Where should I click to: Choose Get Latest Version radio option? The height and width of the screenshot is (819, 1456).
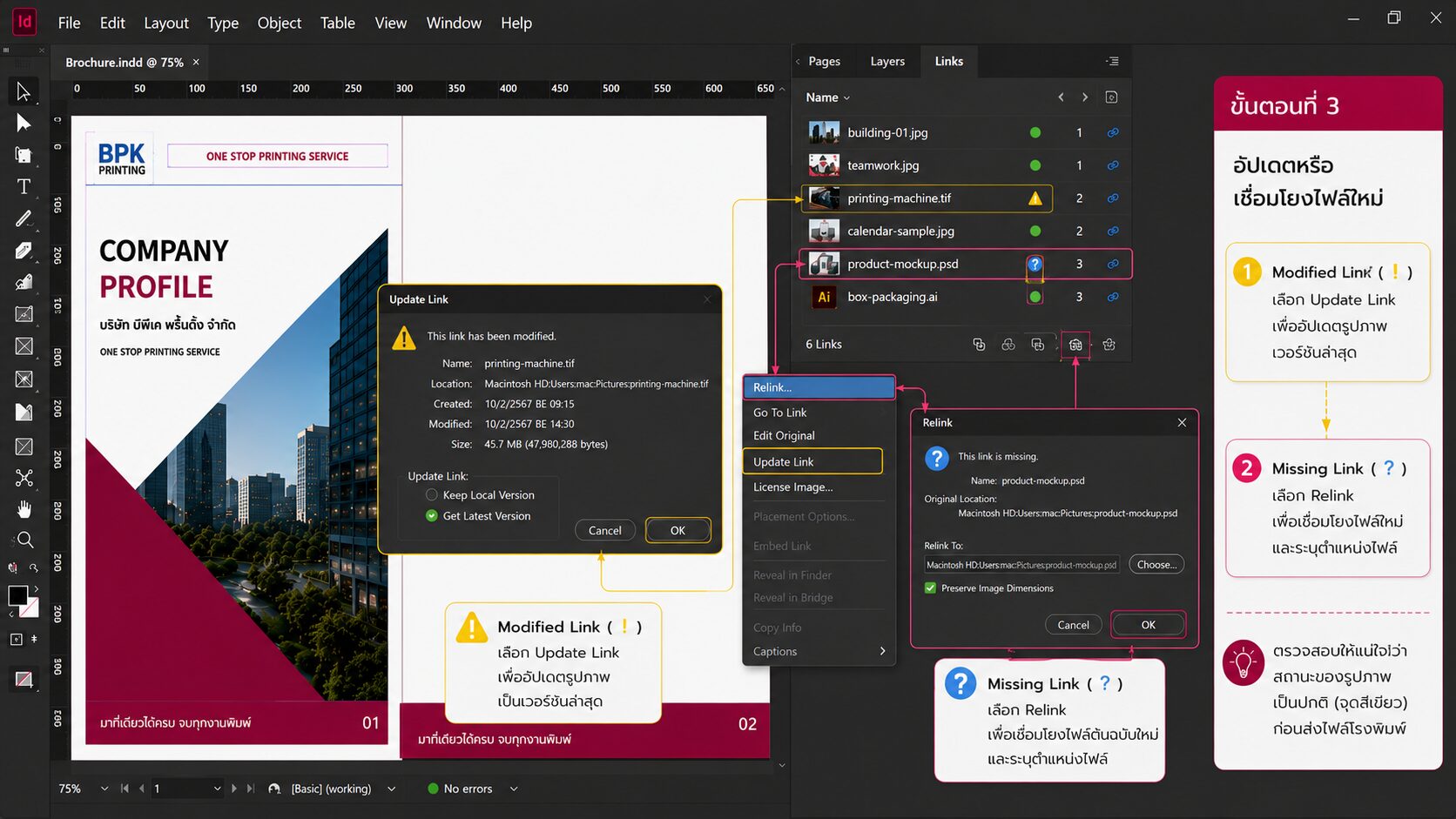click(431, 515)
